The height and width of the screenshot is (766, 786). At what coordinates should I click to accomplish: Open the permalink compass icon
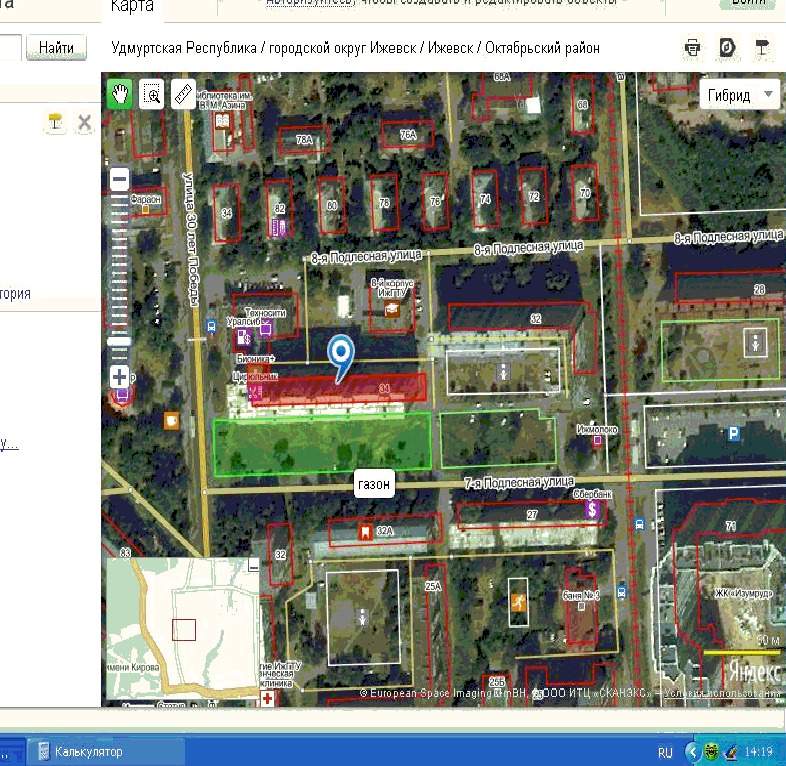(727, 48)
